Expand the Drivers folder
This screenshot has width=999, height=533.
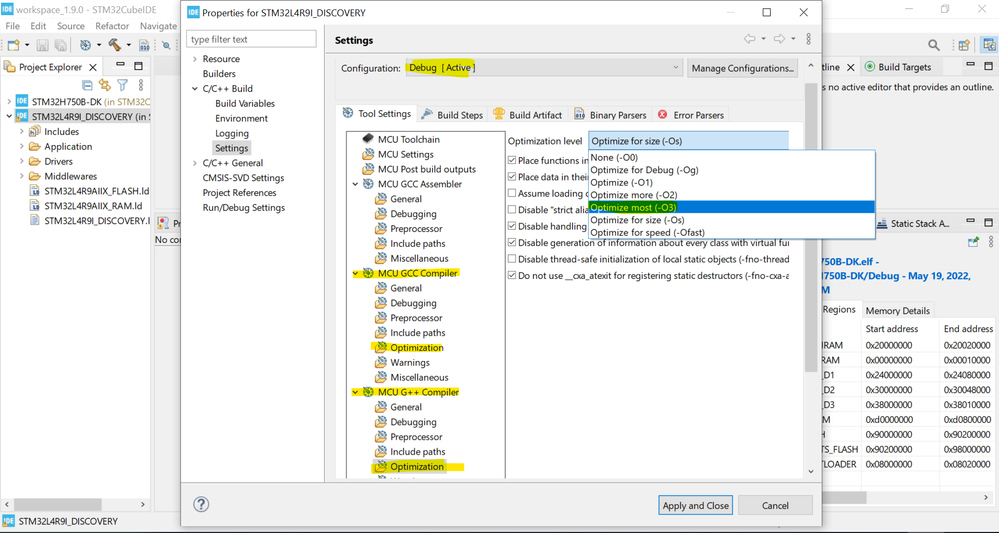click(22, 161)
